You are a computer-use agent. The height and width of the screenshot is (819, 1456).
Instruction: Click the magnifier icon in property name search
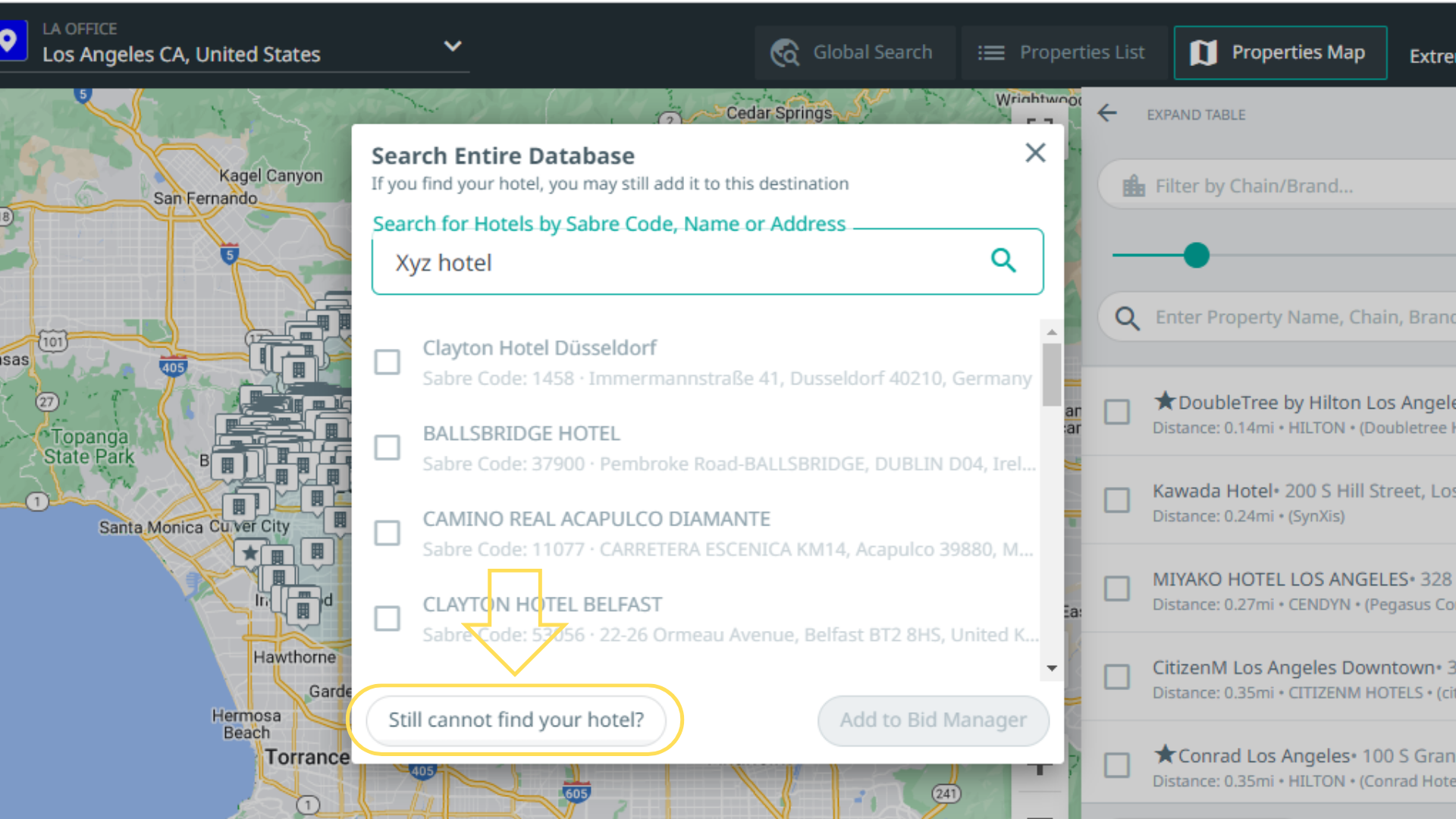click(1127, 318)
